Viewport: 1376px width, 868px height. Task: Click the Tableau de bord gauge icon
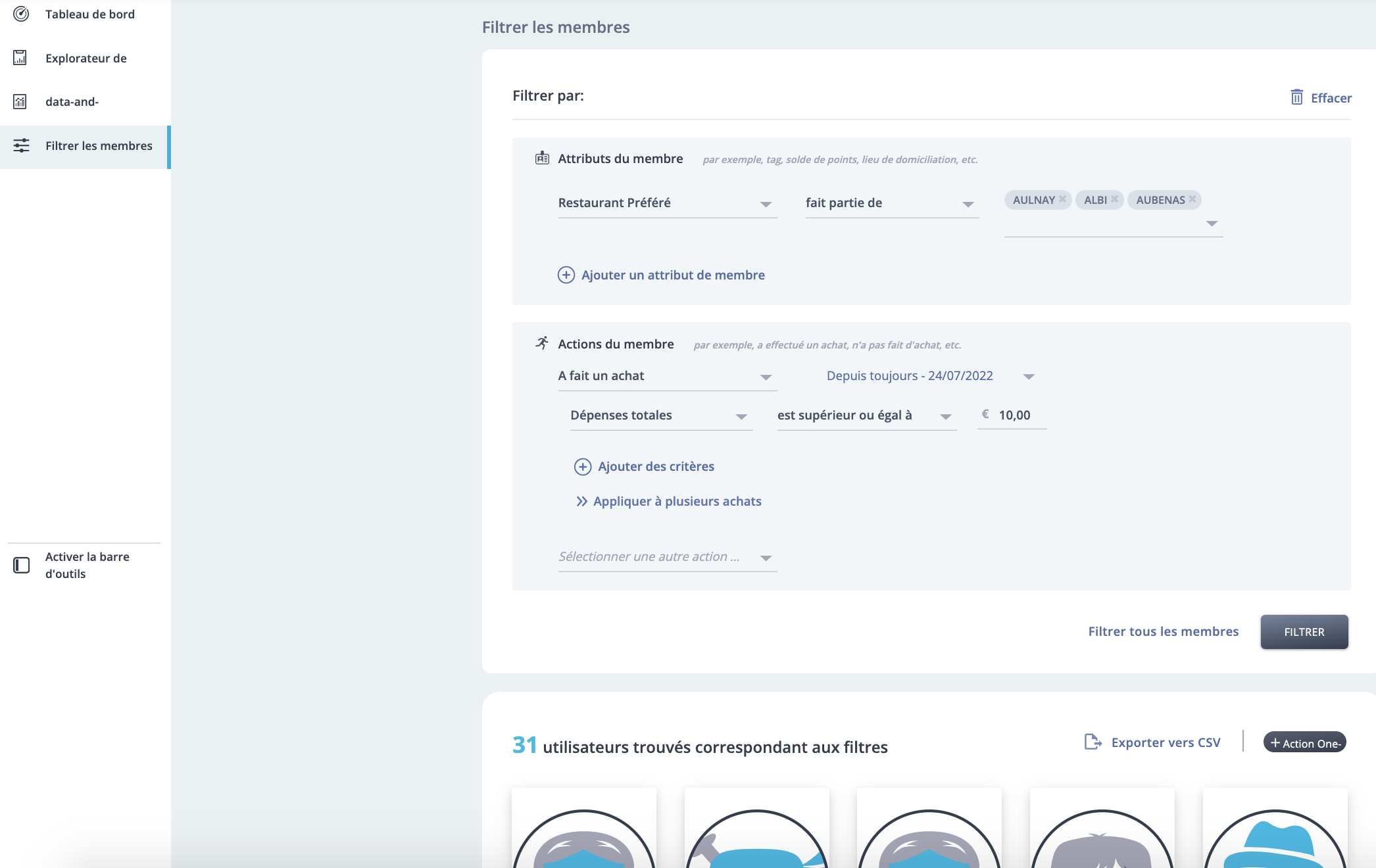pyautogui.click(x=21, y=14)
